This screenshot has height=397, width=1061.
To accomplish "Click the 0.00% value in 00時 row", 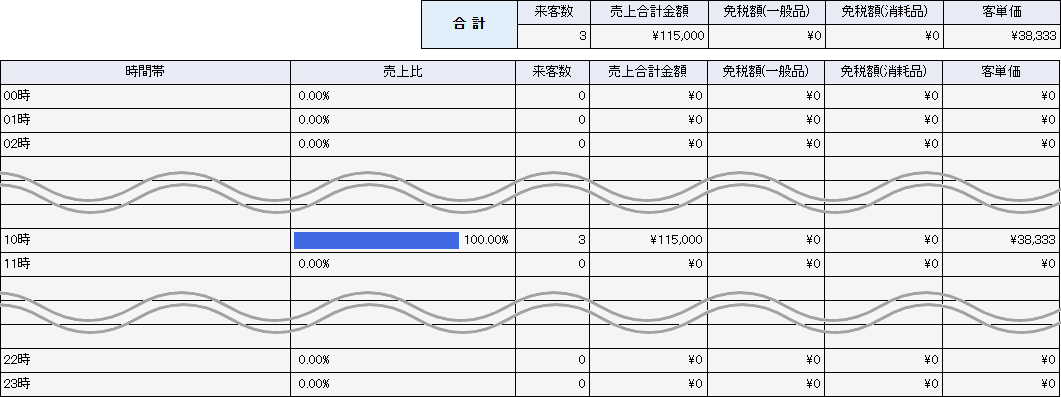I will (x=314, y=96).
